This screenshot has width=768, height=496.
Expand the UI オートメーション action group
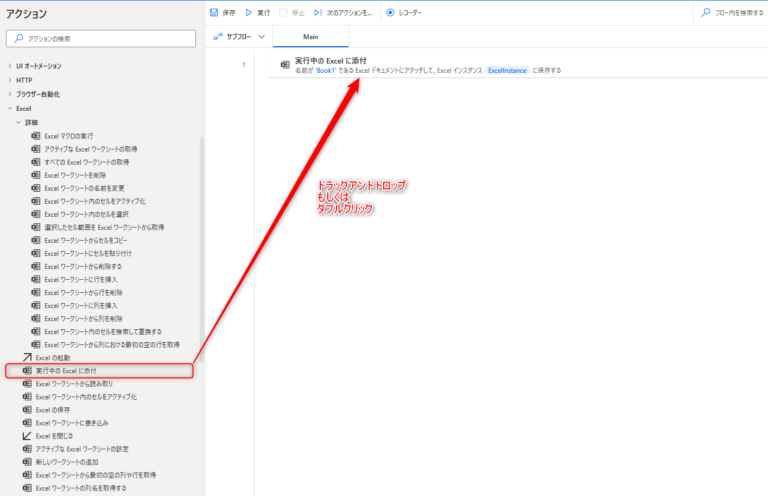tap(10, 66)
